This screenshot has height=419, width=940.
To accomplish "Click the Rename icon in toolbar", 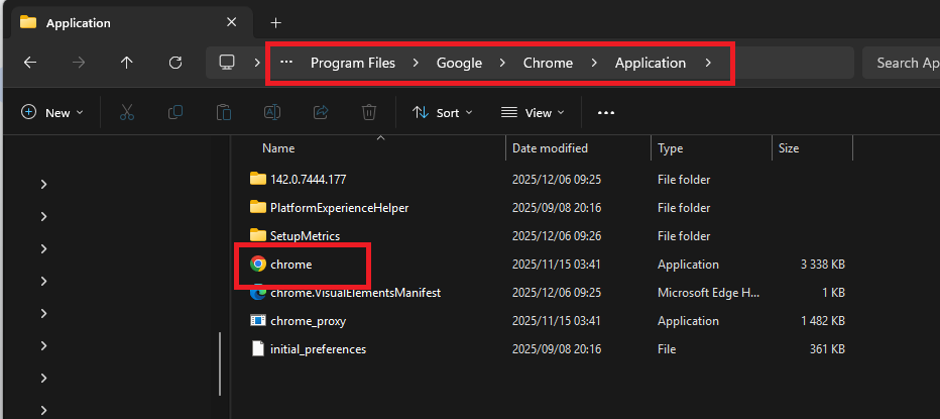I will 272,112.
